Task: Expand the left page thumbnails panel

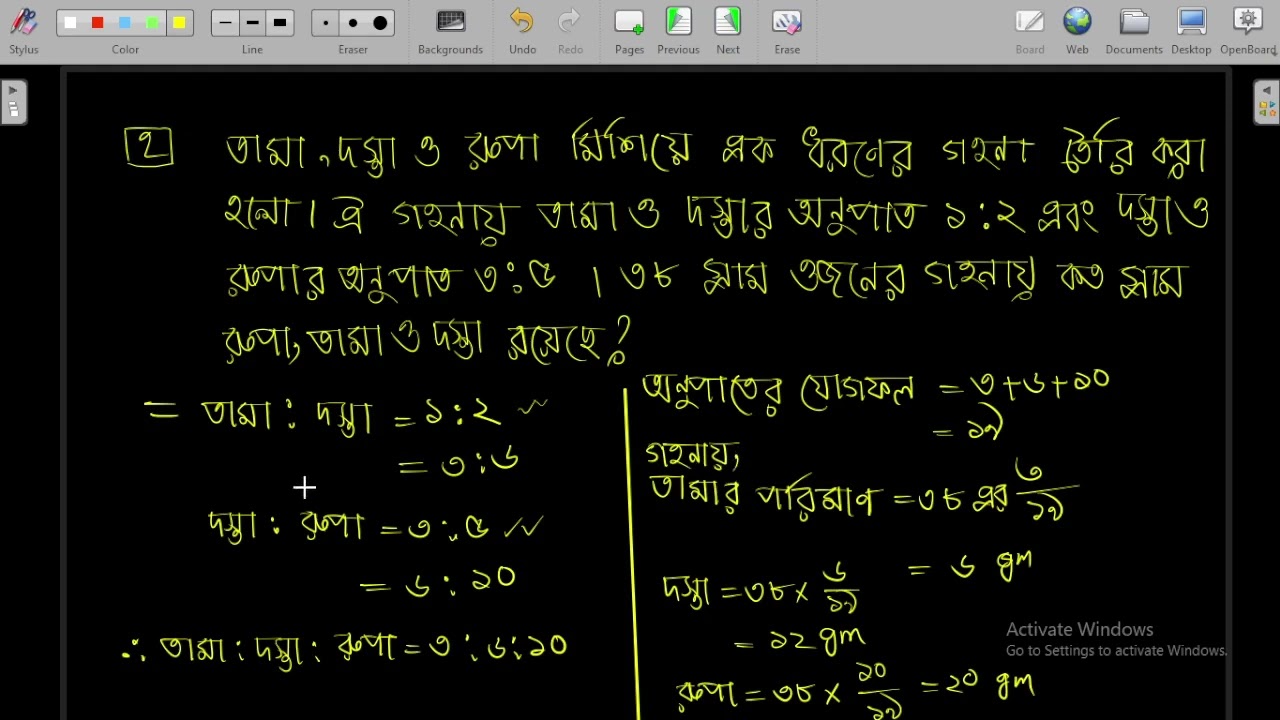Action: point(13,102)
